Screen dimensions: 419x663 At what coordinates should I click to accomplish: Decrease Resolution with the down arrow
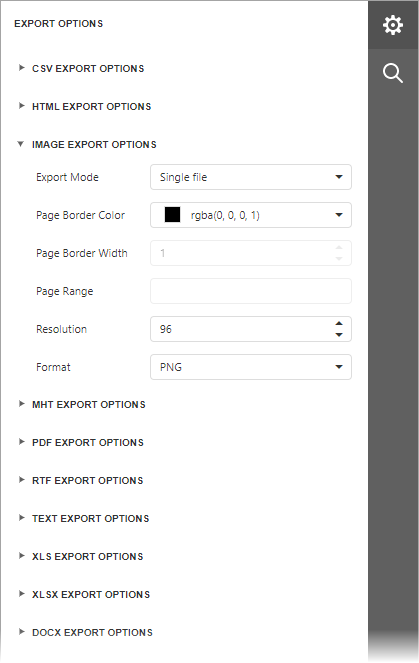pos(339,334)
